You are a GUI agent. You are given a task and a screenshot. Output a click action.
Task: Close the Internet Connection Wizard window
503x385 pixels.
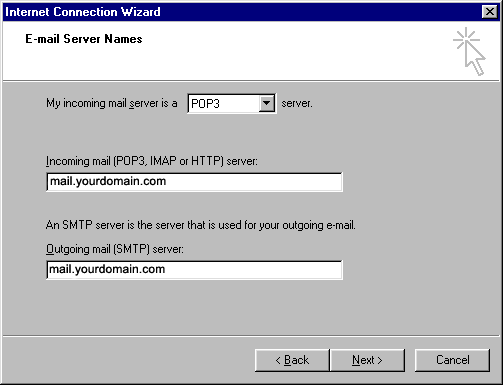(489, 12)
